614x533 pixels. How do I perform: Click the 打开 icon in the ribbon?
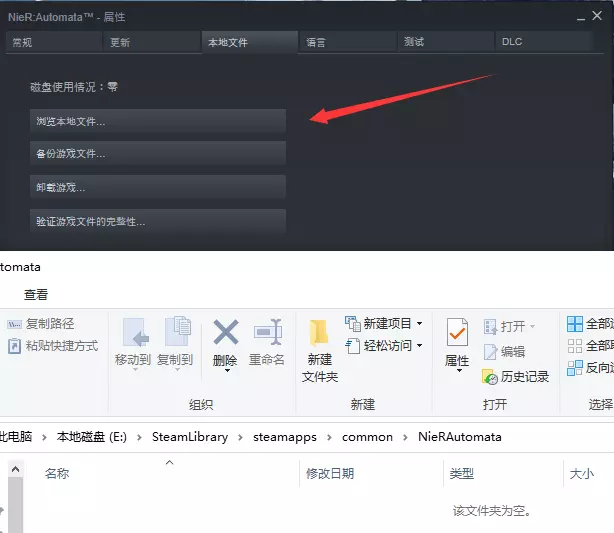(490, 326)
